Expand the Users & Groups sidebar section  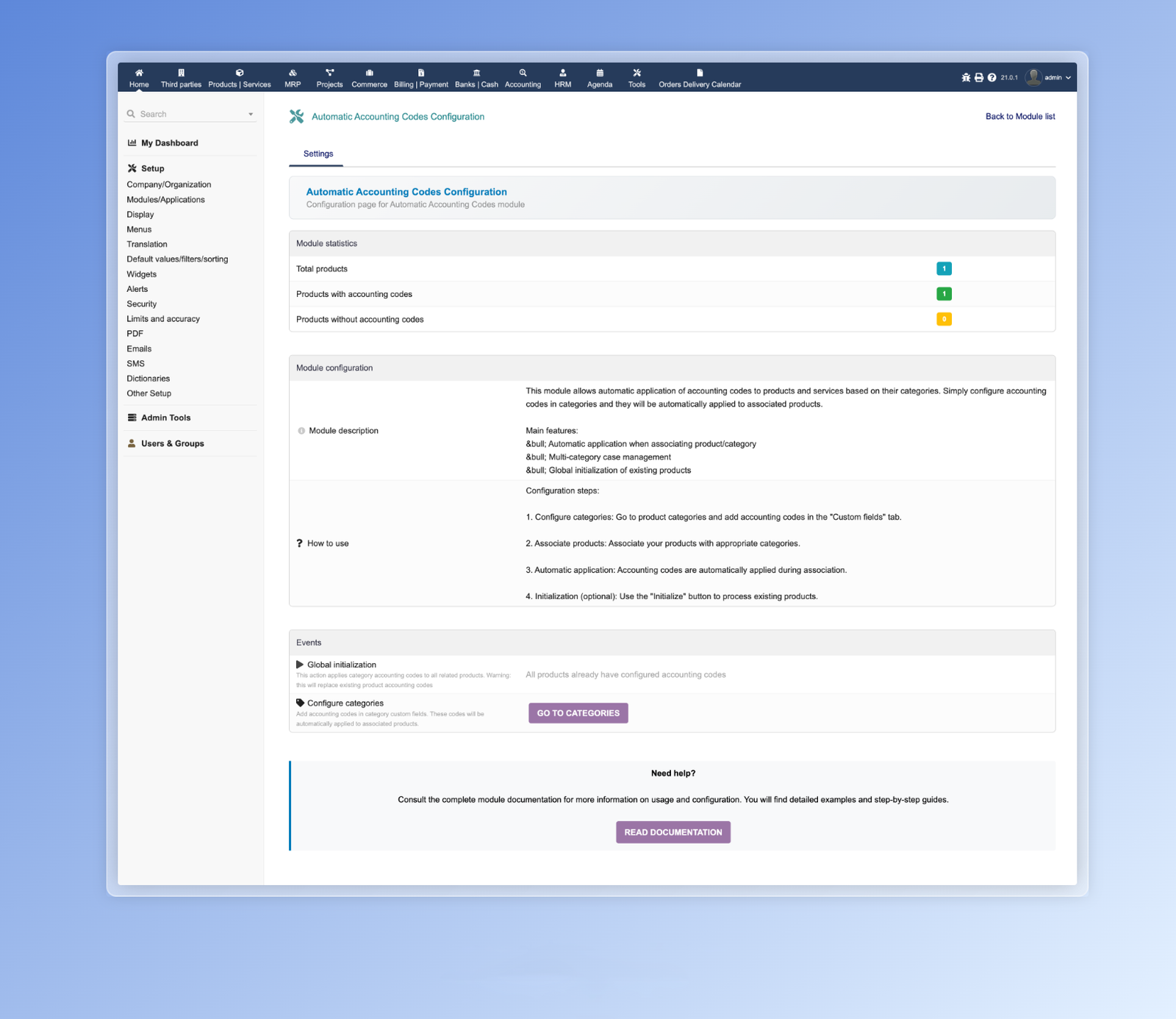pyautogui.click(x=172, y=443)
